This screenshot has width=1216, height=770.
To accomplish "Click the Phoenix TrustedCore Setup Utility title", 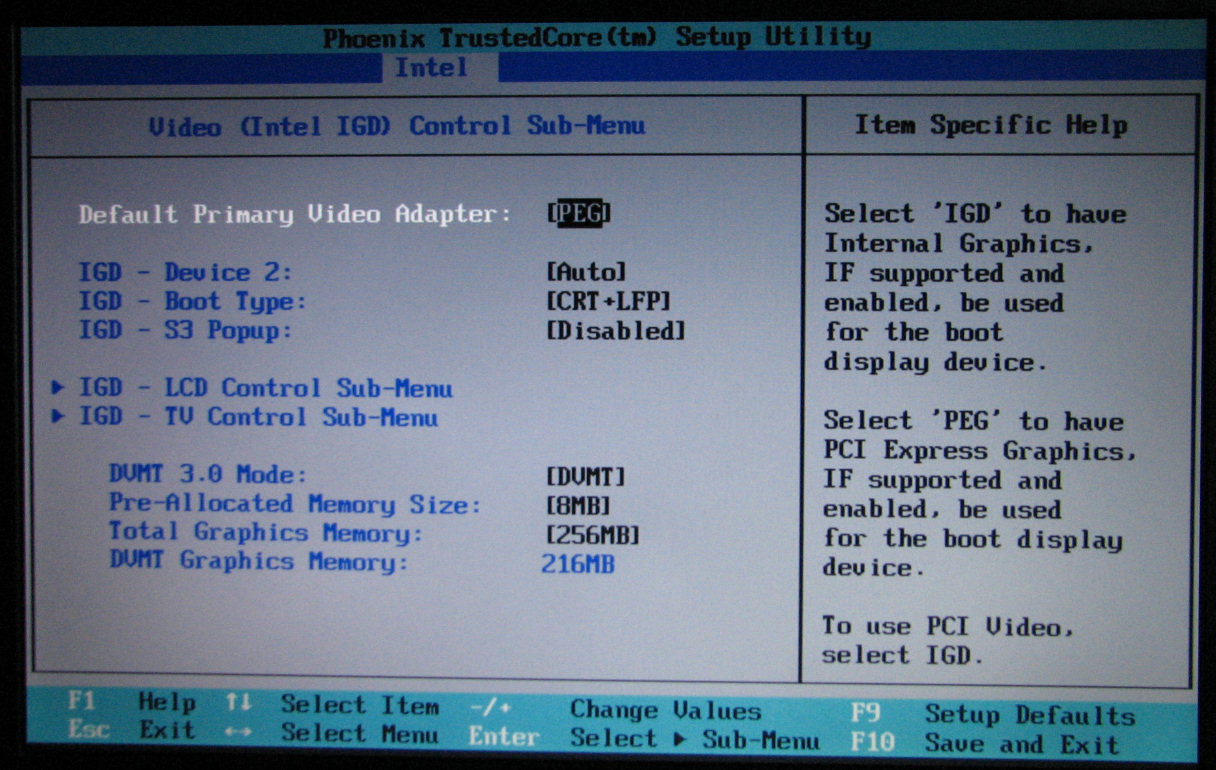I will 597,38.
